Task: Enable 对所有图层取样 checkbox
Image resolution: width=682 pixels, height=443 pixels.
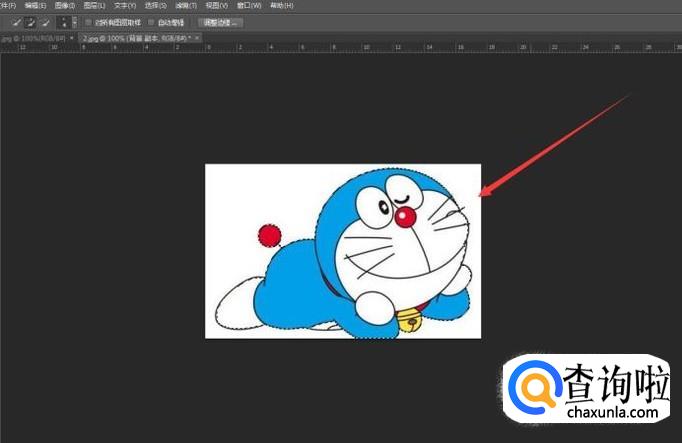Action: click(x=89, y=22)
